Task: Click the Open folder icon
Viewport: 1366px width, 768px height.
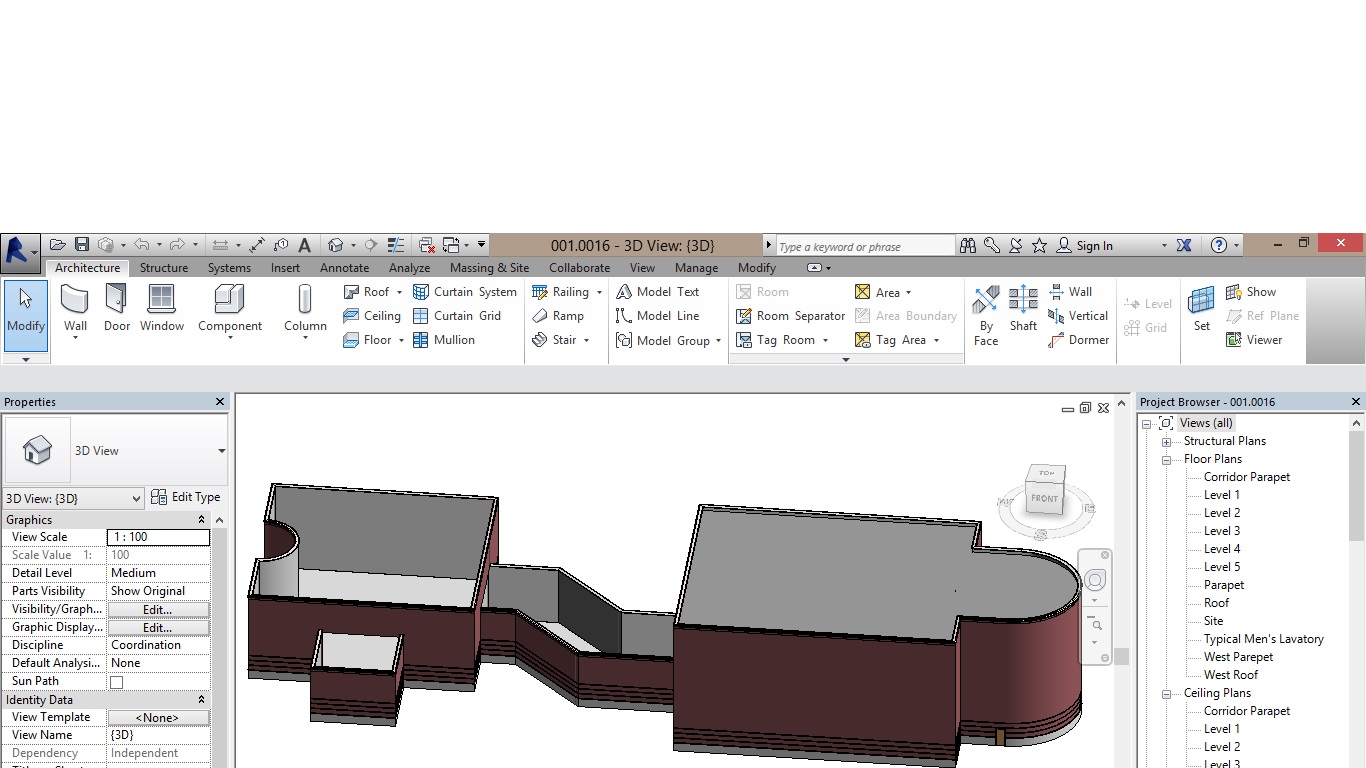Action: point(58,245)
